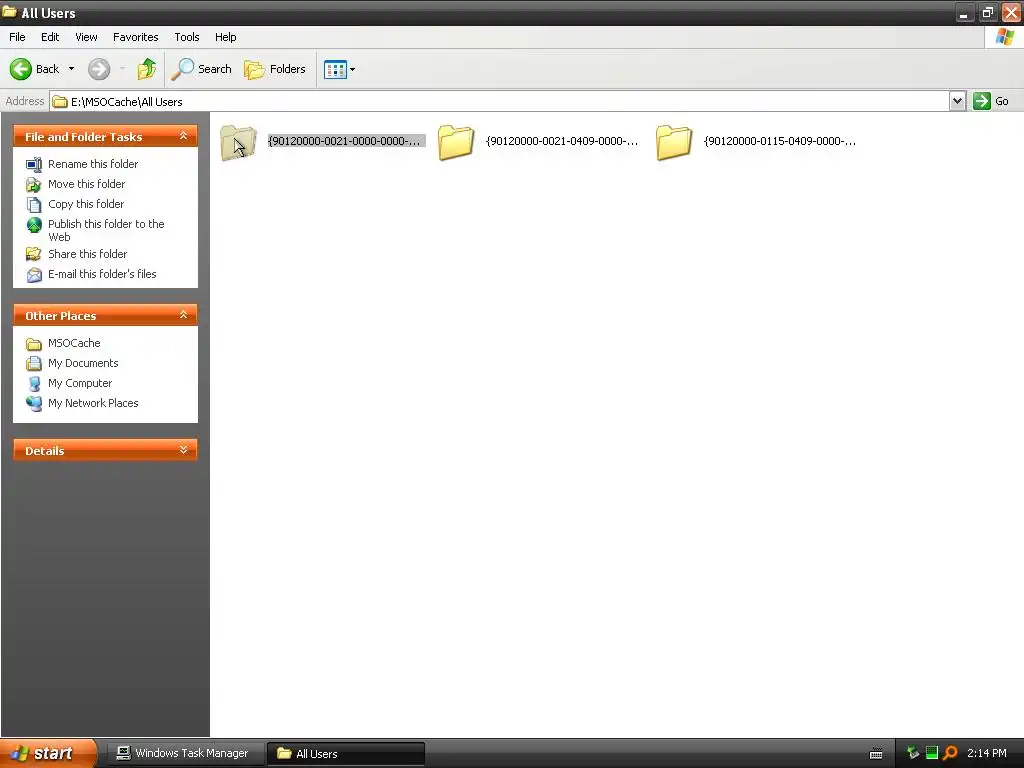
Task: Toggle the Folders tree pane
Action: [x=275, y=69]
